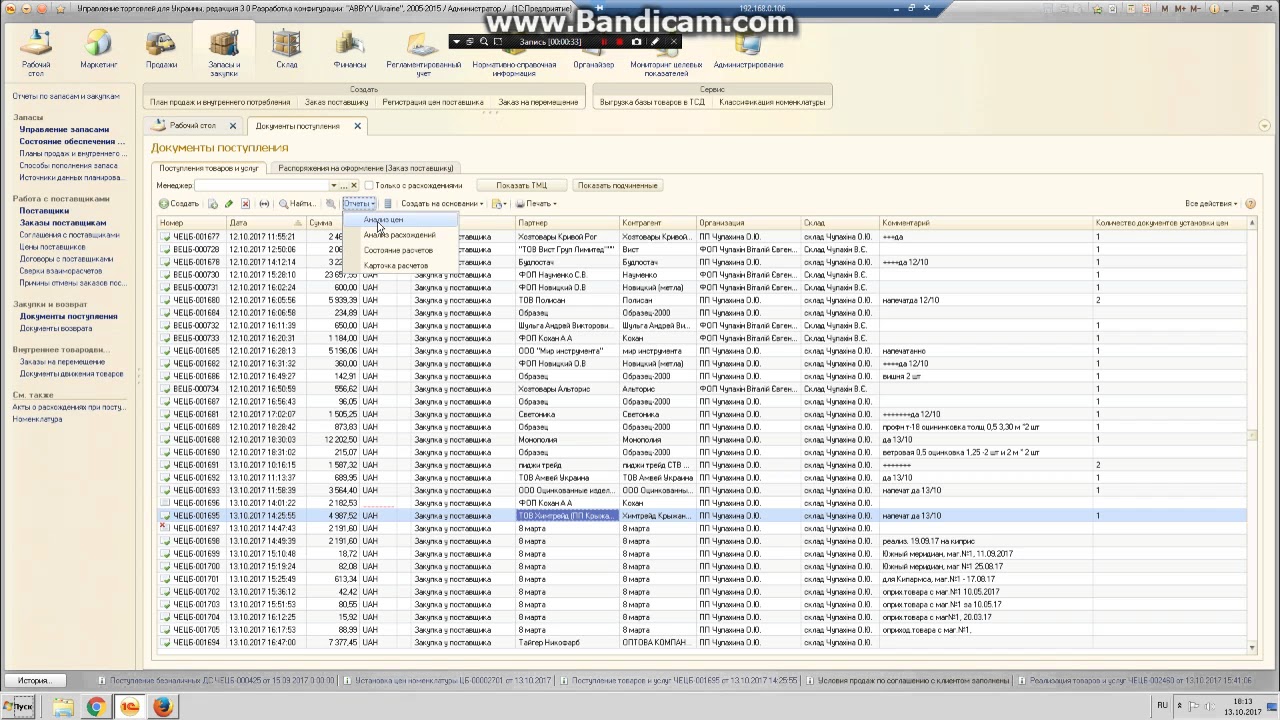This screenshot has width=1280, height=720.
Task: Open the Маркетинг section
Action: tap(98, 50)
